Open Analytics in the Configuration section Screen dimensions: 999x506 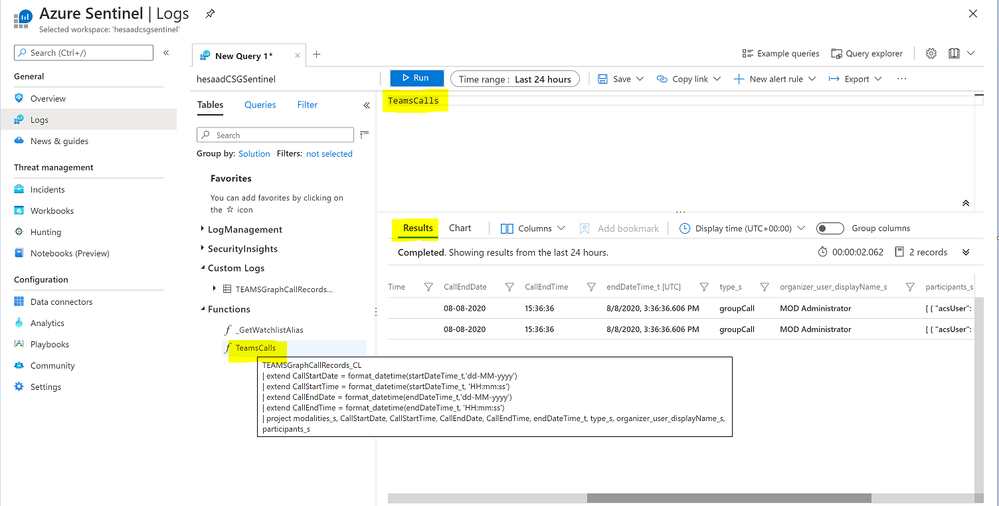click(47, 323)
